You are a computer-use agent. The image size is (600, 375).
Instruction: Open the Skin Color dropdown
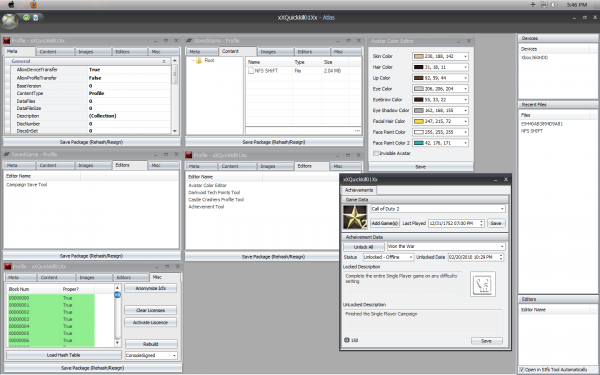pyautogui.click(x=465, y=56)
